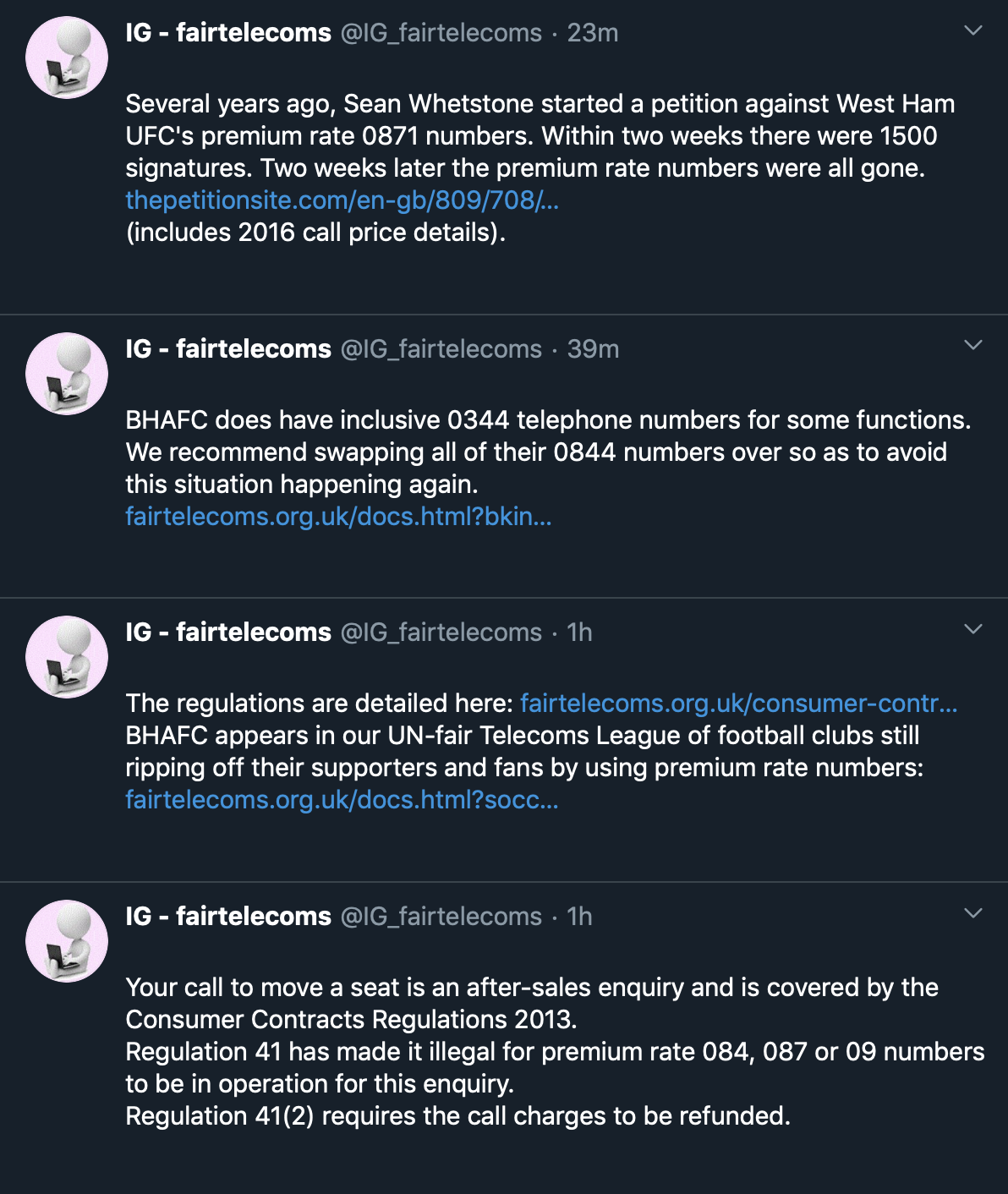1008x1194 pixels.
Task: Open the fairtelecoms.org.uk/docs.html?socc link
Action: tap(342, 800)
